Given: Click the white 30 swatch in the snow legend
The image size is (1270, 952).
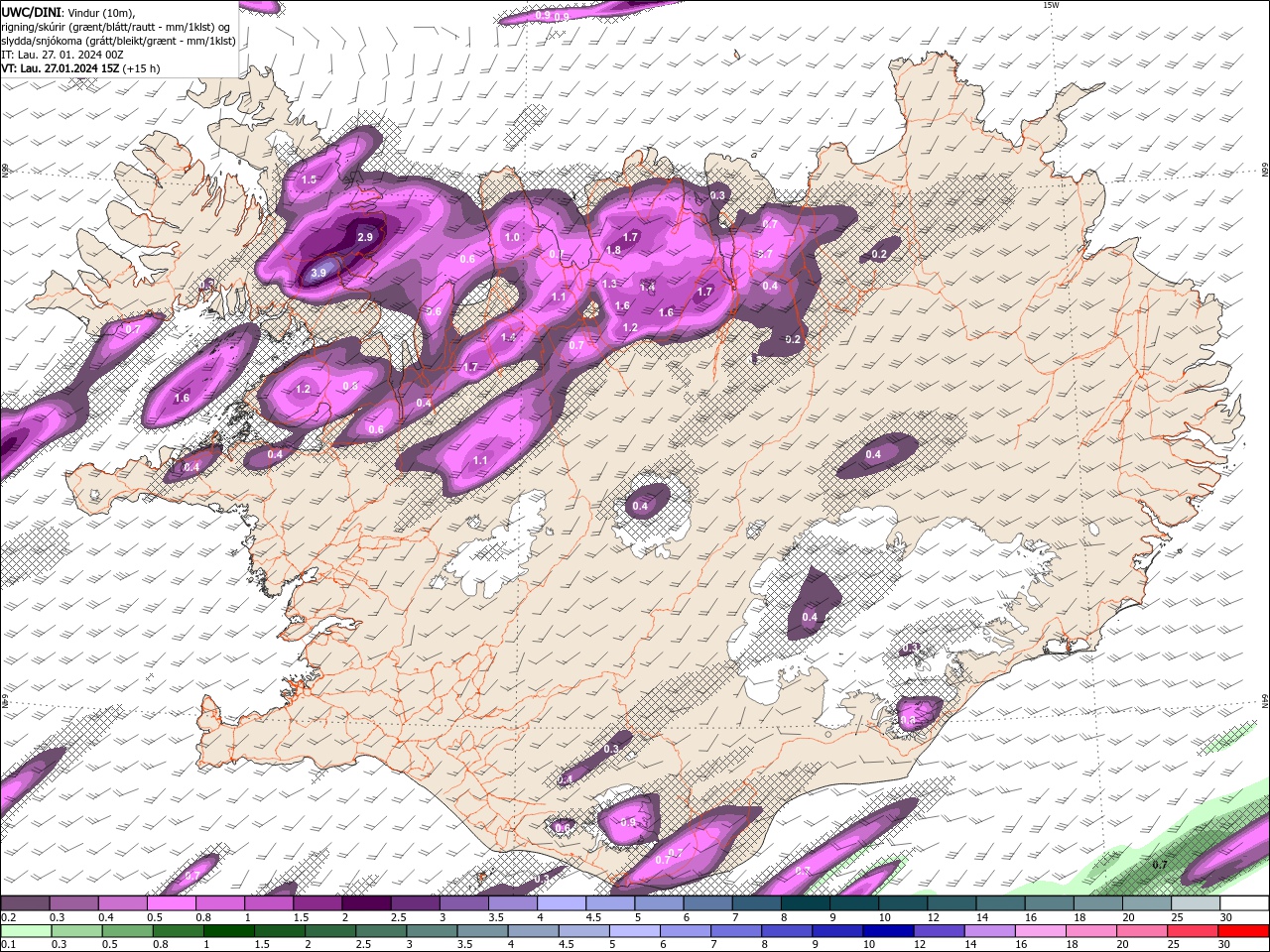Looking at the screenshot, I should tap(1245, 902).
